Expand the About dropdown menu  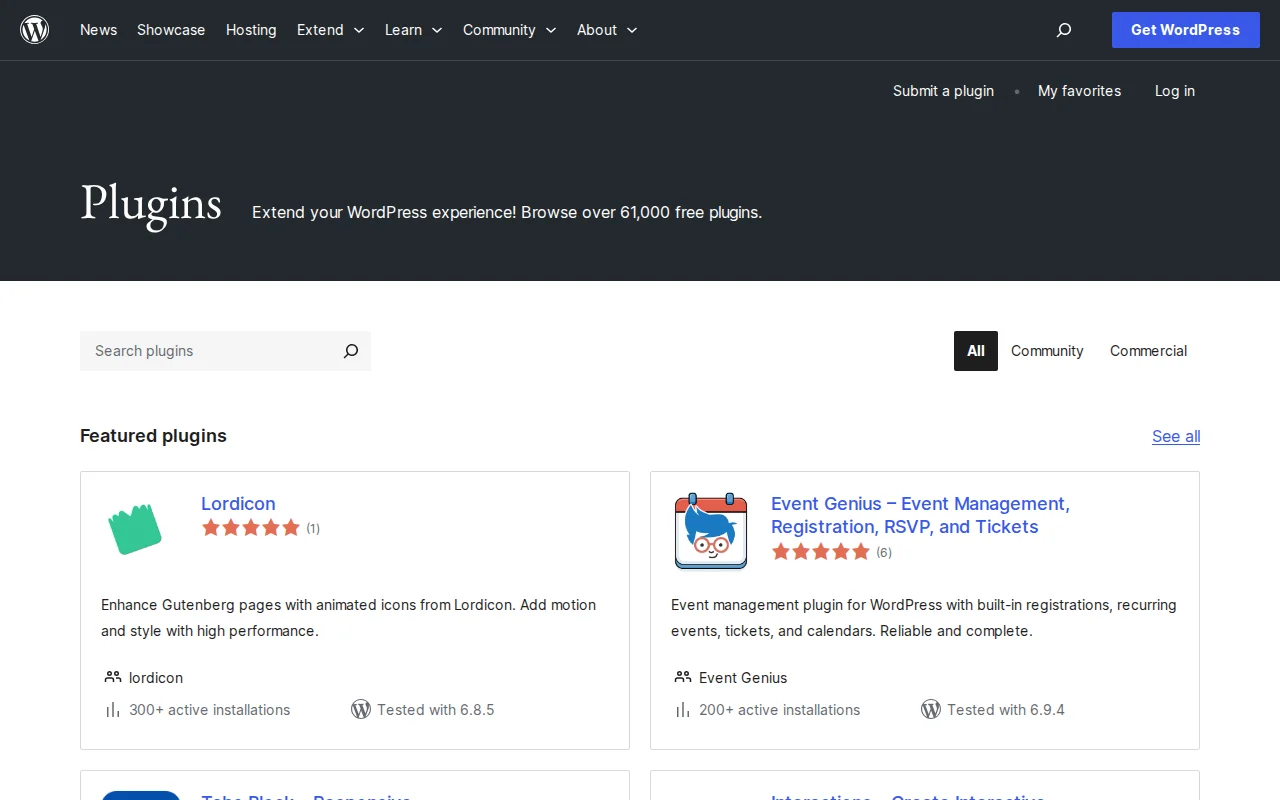pos(606,30)
